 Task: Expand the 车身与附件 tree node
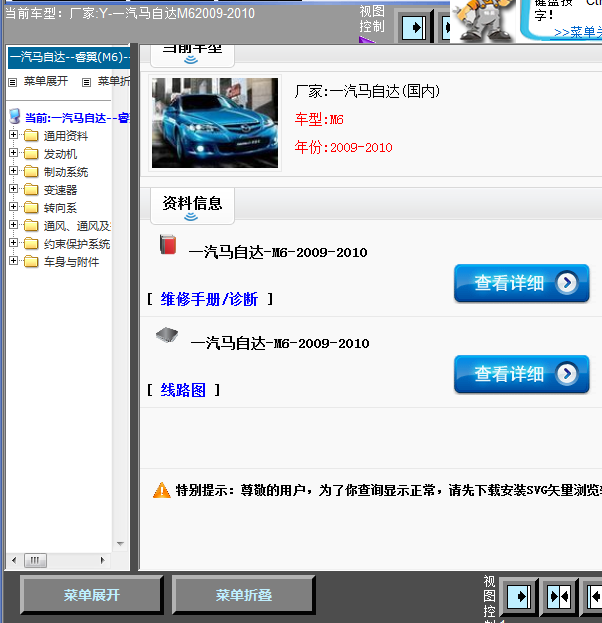pos(14,260)
